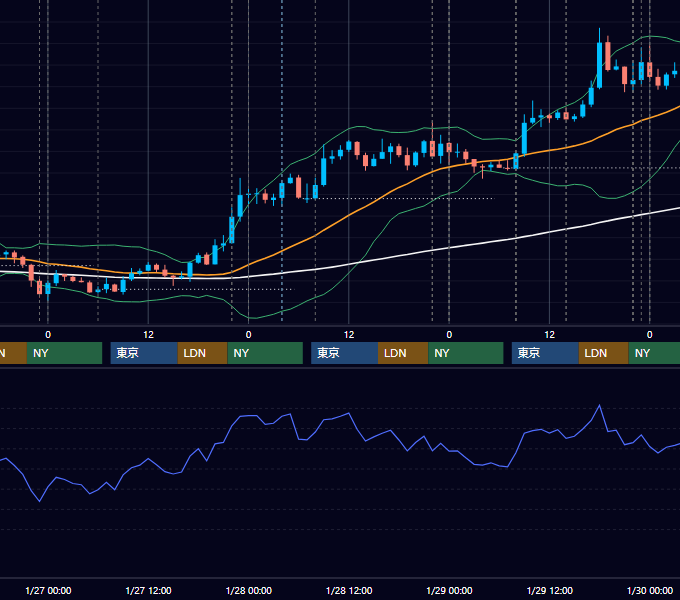Image resolution: width=680 pixels, height=600 pixels.
Task: Select the NY session block starting at 1/30 00:00
Action: pos(654,353)
